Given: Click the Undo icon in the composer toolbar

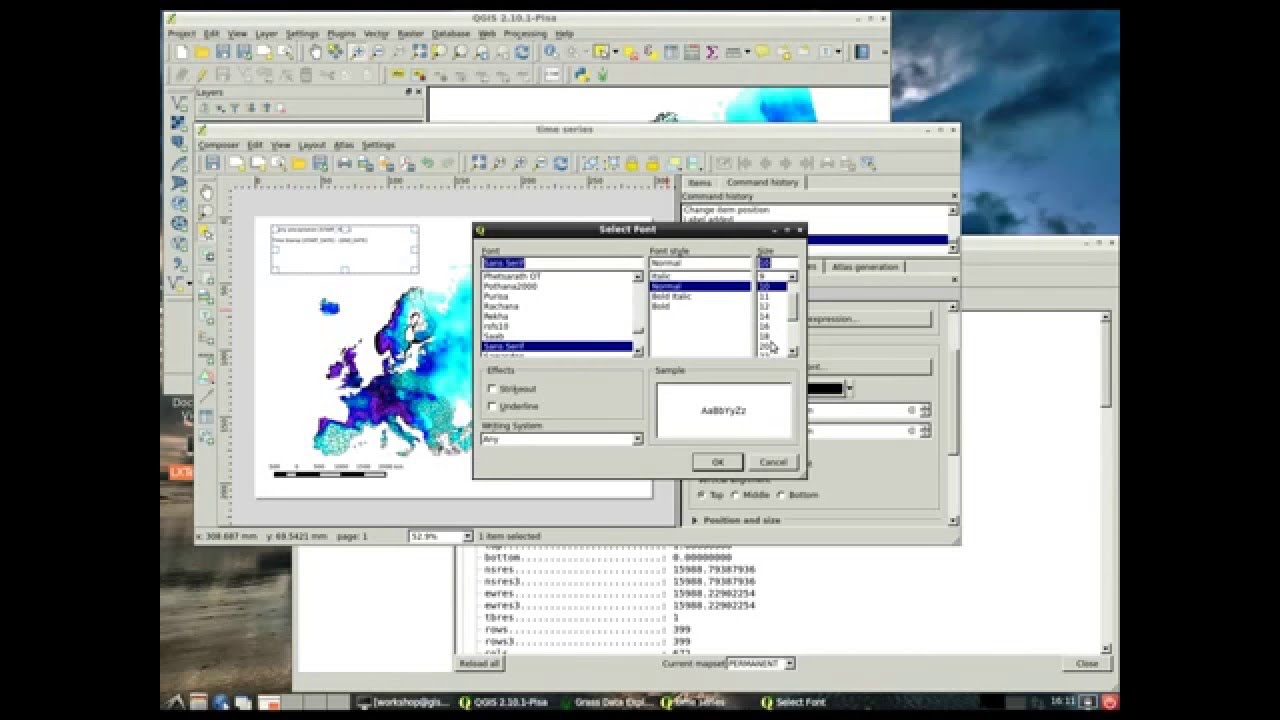Looking at the screenshot, I should pos(427,163).
